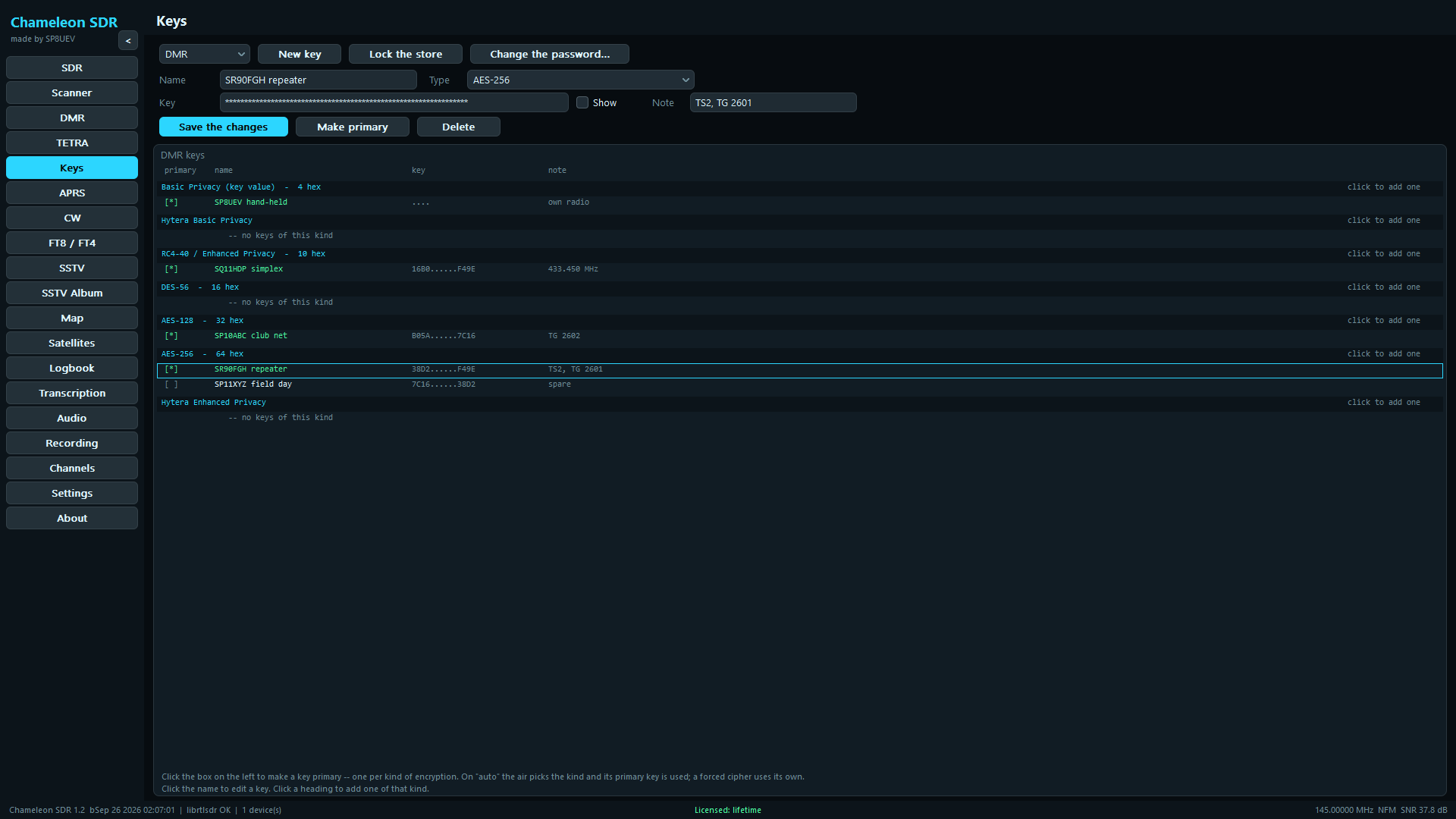The width and height of the screenshot is (1456, 819).
Task: Open the SDR page
Action: (72, 67)
